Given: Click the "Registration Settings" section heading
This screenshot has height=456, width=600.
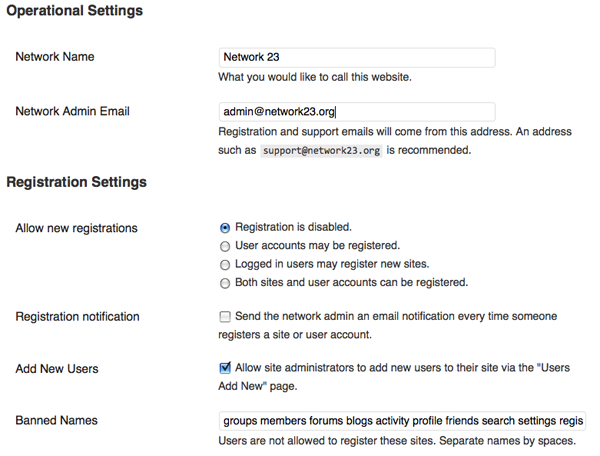Looking at the screenshot, I should [x=77, y=182].
